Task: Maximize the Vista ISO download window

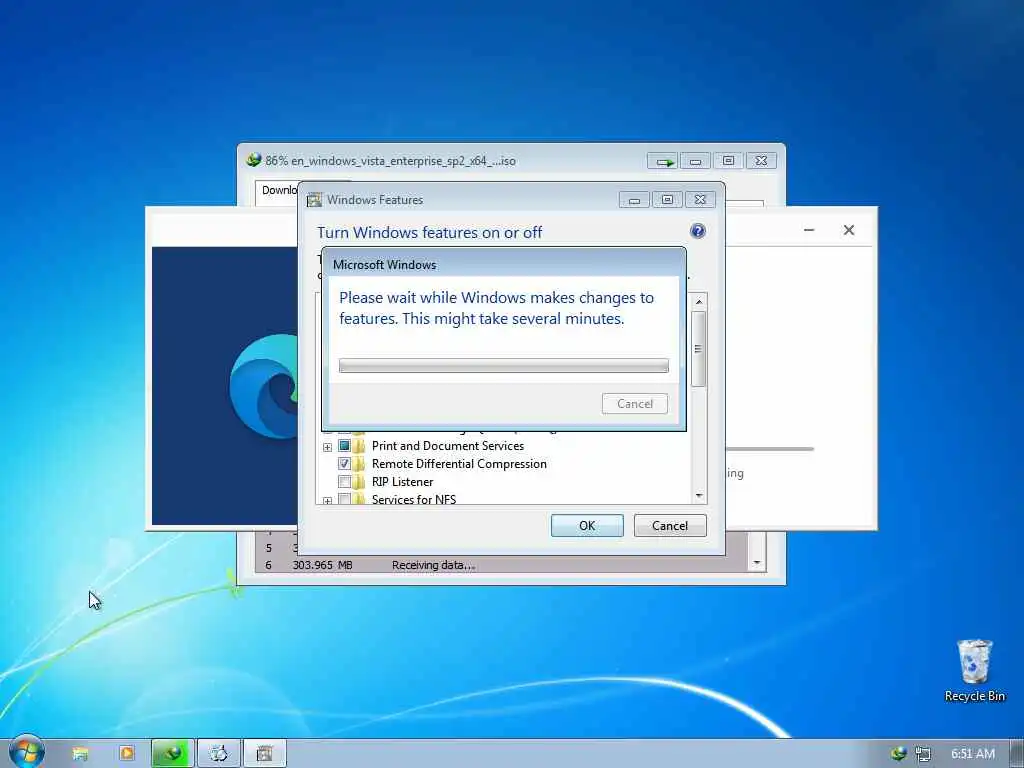Action: click(728, 161)
